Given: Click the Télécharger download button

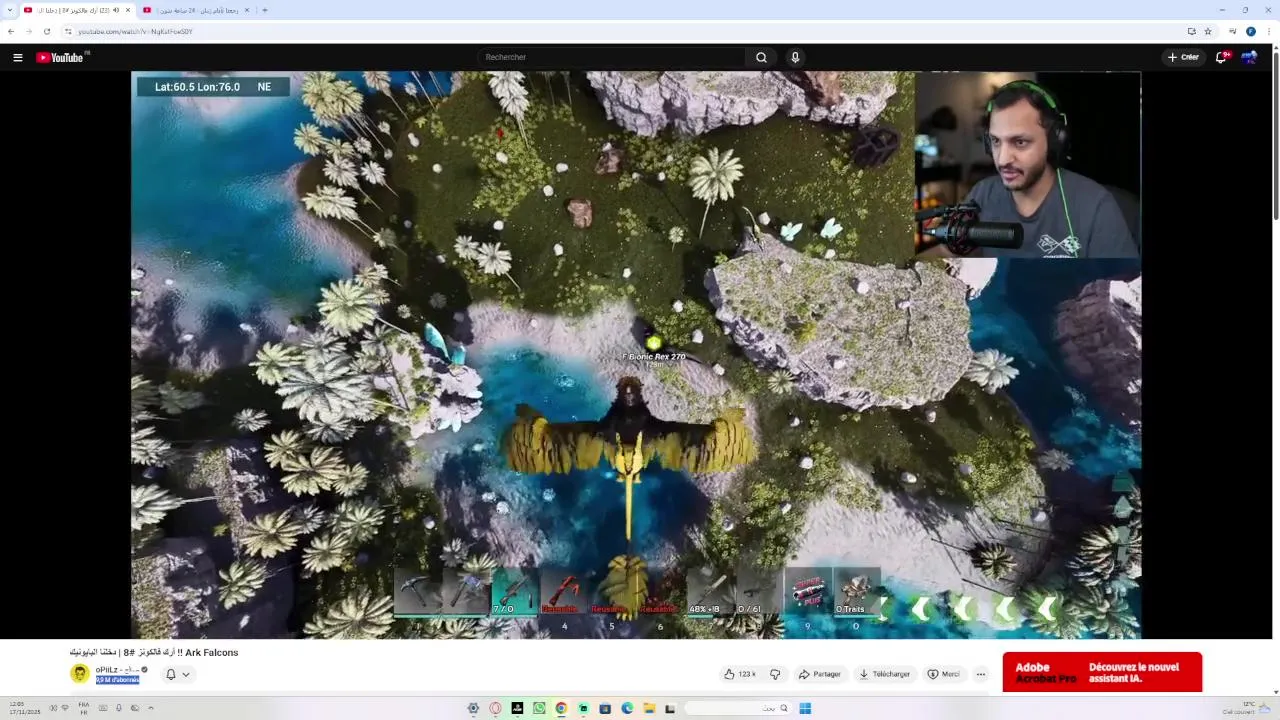Looking at the screenshot, I should 885,674.
